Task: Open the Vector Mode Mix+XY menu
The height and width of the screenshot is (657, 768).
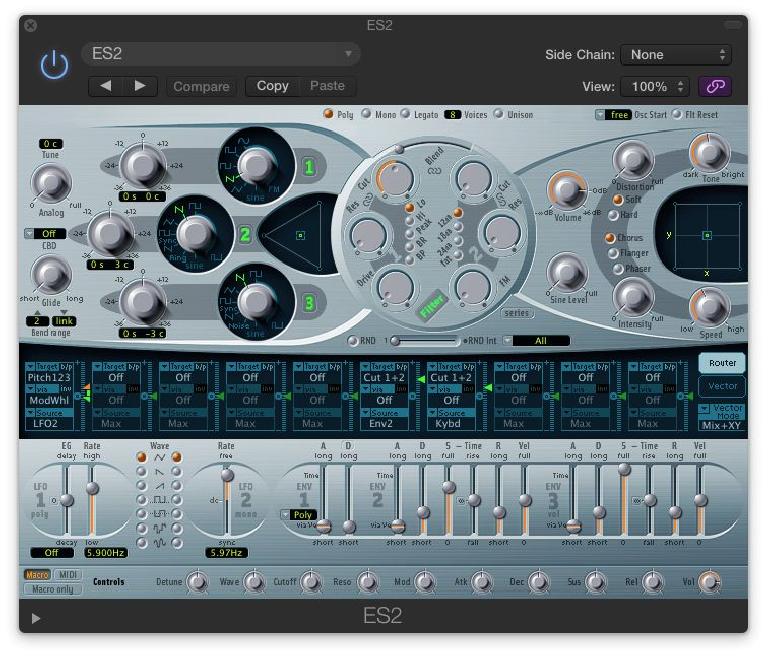Action: (721, 417)
